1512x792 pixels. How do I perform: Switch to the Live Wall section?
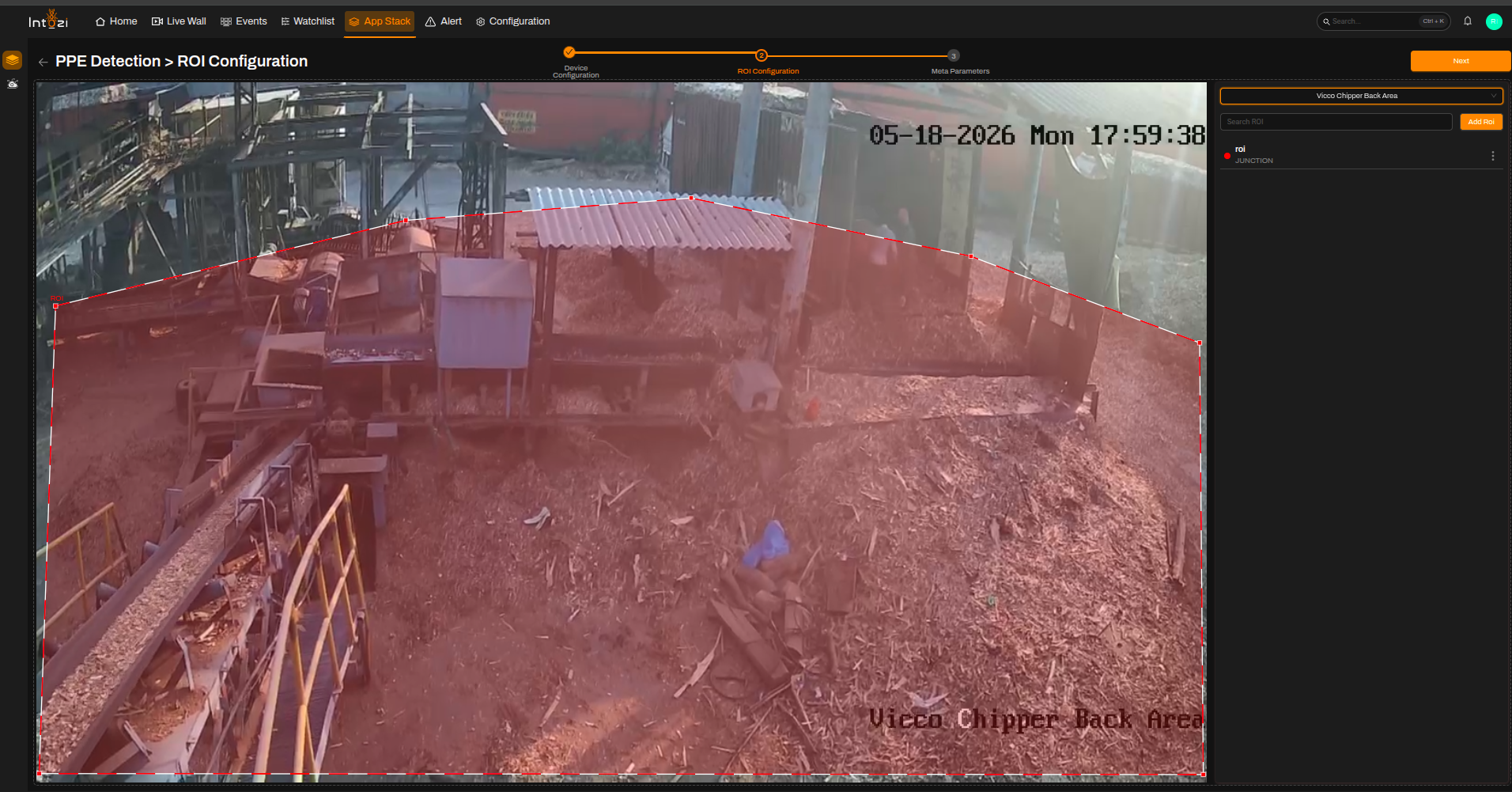[x=179, y=21]
